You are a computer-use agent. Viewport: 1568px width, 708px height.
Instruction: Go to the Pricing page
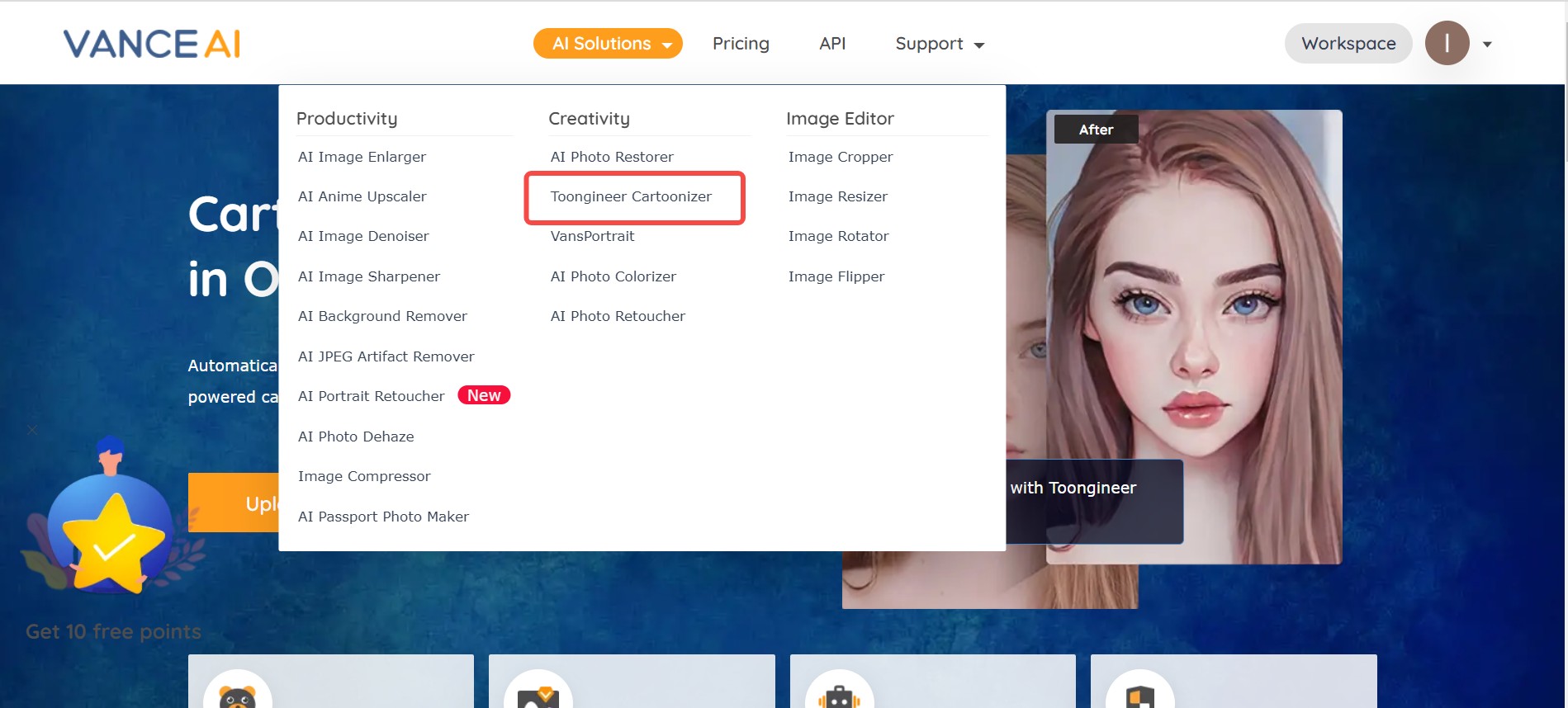(x=741, y=44)
